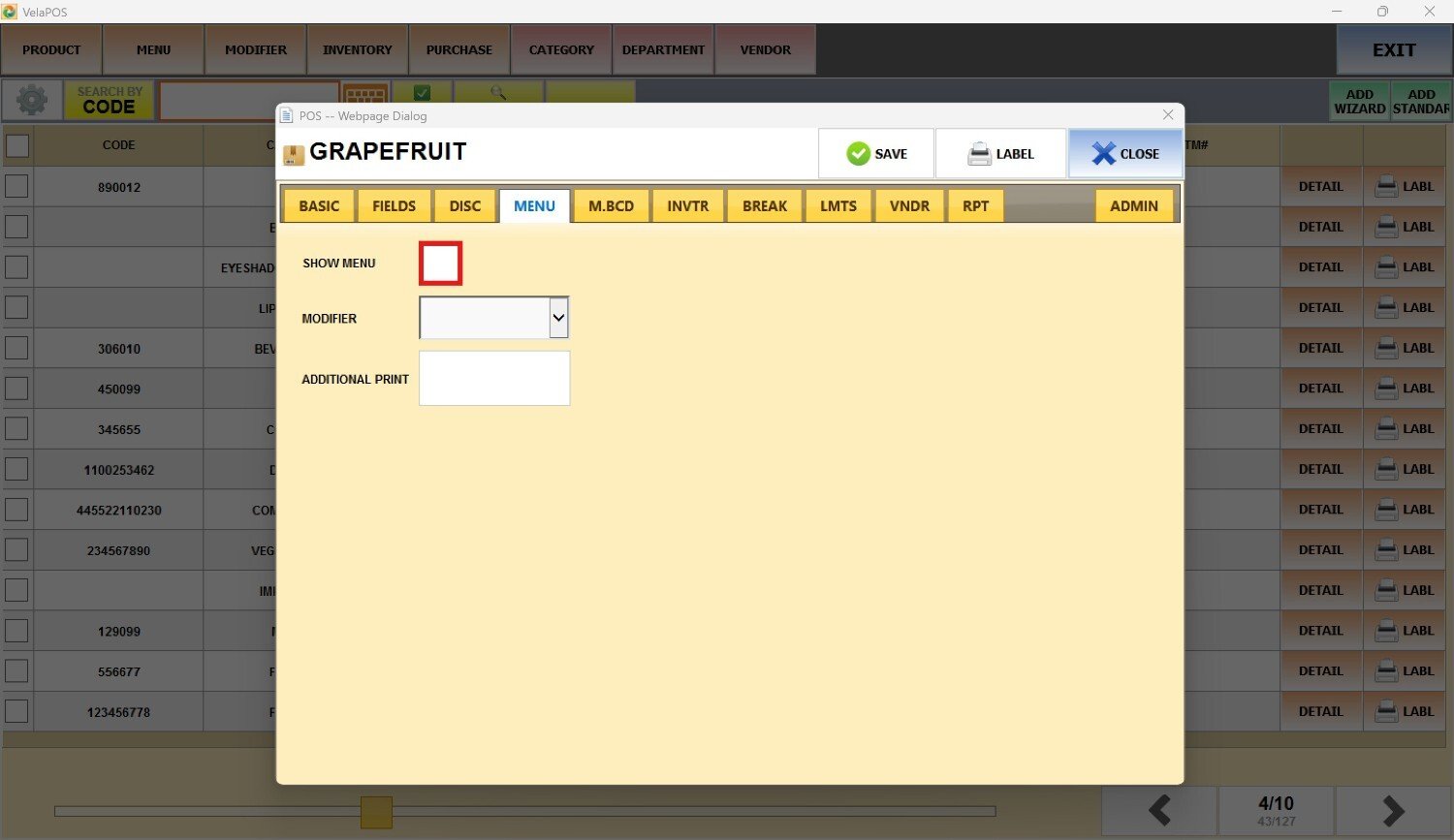Open the BASIC tab
Image resolution: width=1454 pixels, height=840 pixels.
(319, 206)
